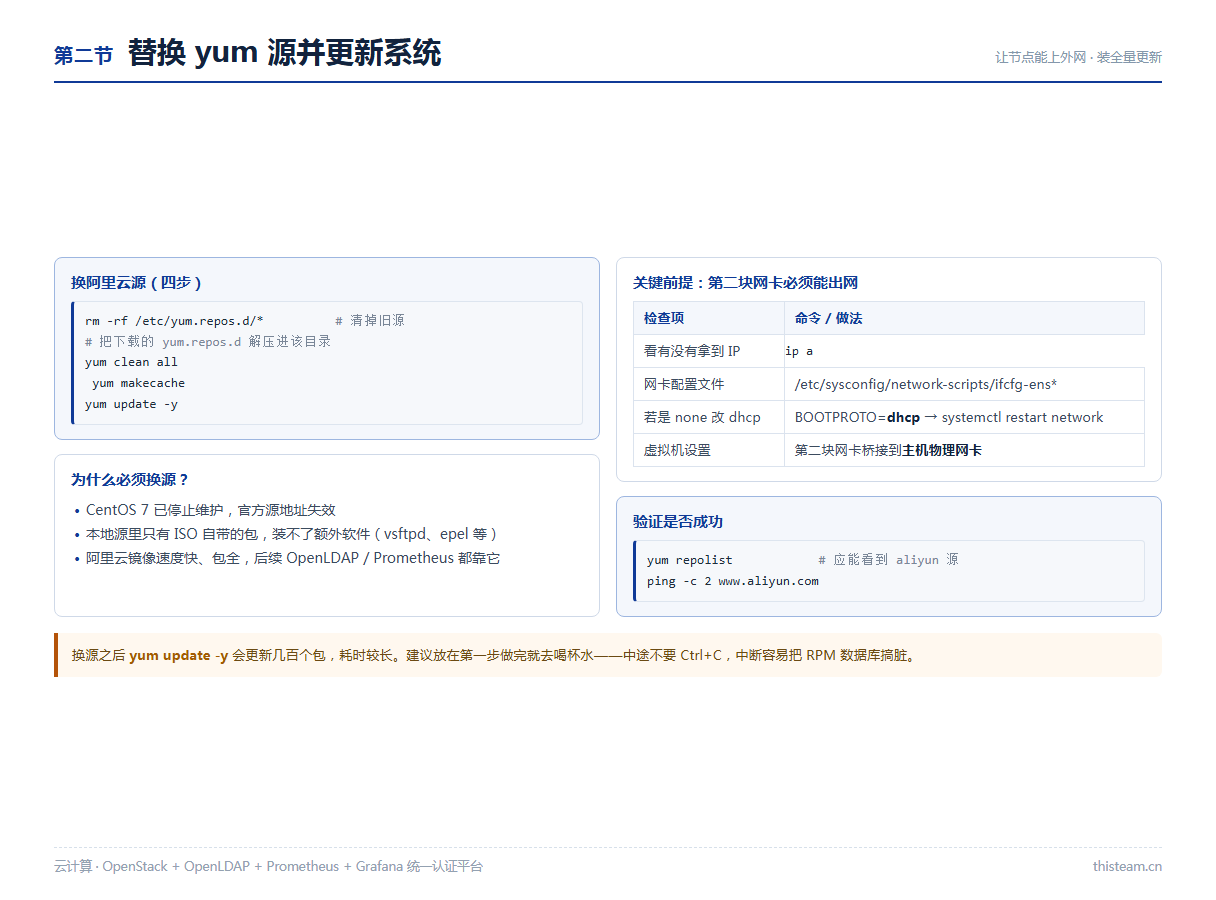Click the bullet about '本地源里只有 ISO 自带的包'
The height and width of the screenshot is (900, 1216).
coord(292,534)
